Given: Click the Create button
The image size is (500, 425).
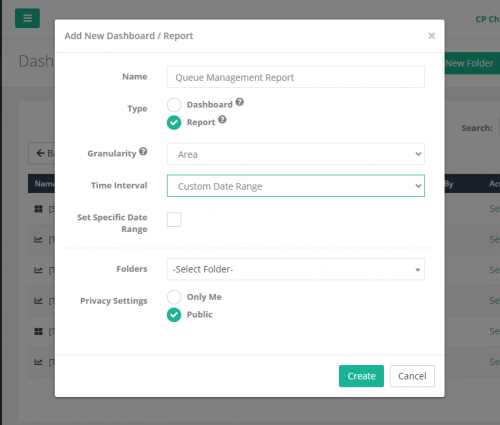Looking at the screenshot, I should pos(361,376).
